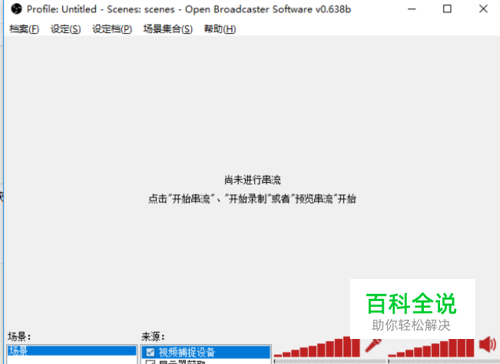
Task: Open the 设定(S) menu
Action: pos(66,29)
